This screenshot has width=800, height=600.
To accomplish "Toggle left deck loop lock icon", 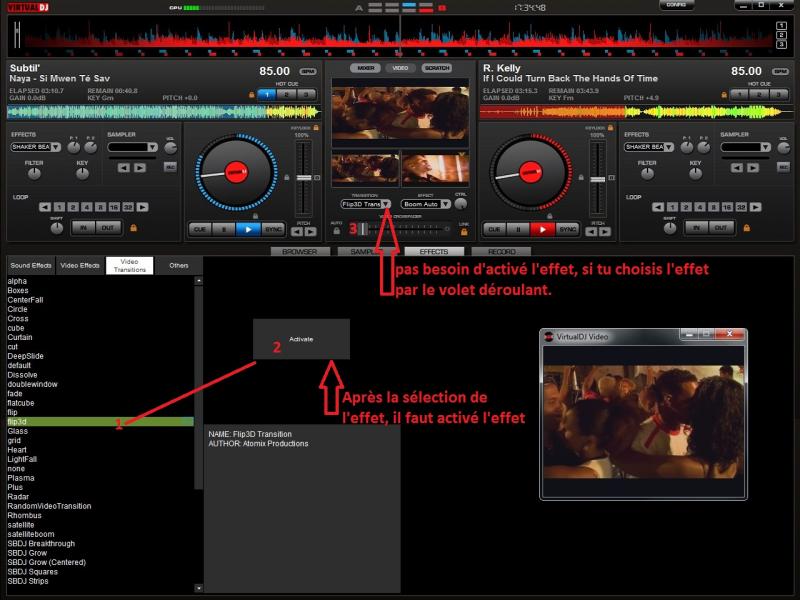I will click(134, 228).
